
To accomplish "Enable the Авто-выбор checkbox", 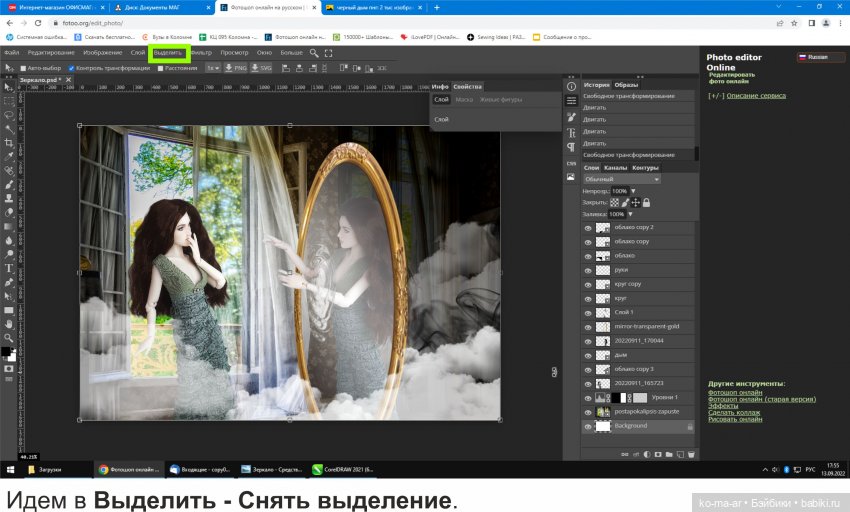I will click(23, 68).
